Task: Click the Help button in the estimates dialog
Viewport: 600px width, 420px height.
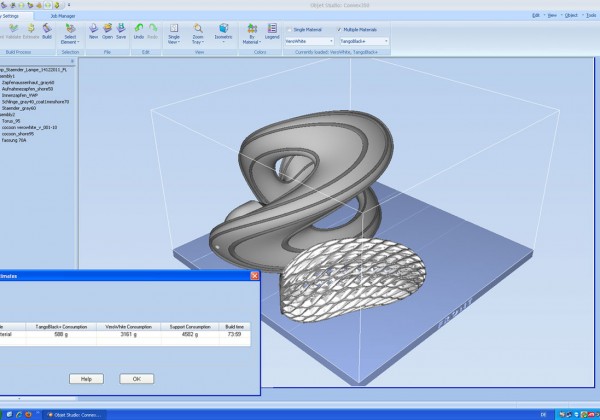Action: 86,379
